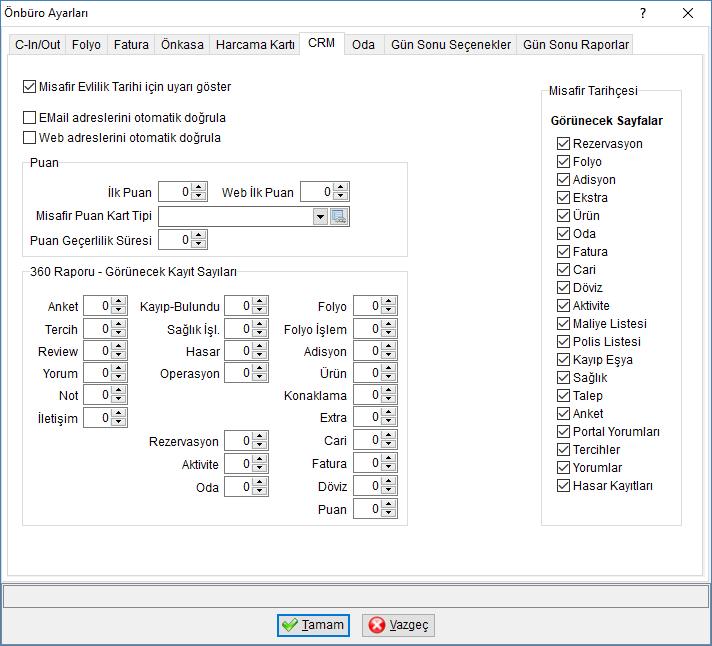Screen dimensions: 712x646
Task: Toggle Tercihler page checkbox
Action: 563,449
